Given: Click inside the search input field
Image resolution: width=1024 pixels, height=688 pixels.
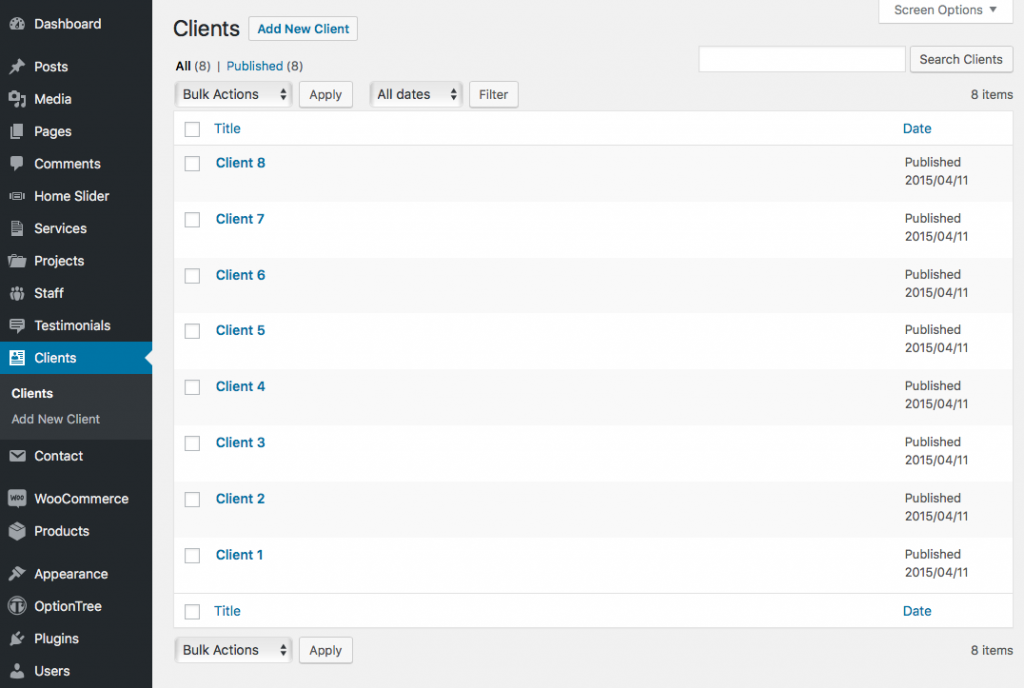Looking at the screenshot, I should click(800, 59).
